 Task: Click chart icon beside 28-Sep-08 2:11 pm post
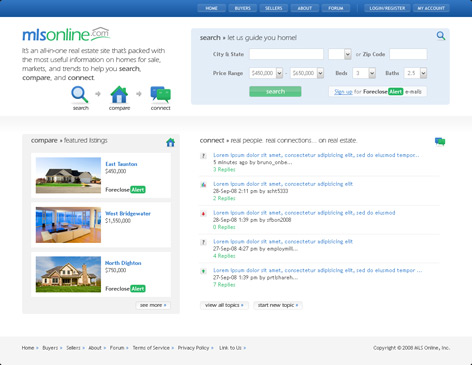(203, 184)
